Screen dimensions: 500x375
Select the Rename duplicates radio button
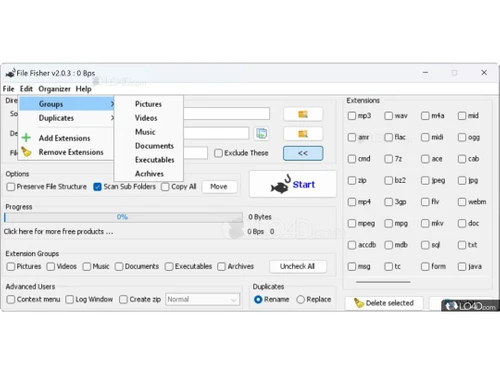[x=258, y=299]
